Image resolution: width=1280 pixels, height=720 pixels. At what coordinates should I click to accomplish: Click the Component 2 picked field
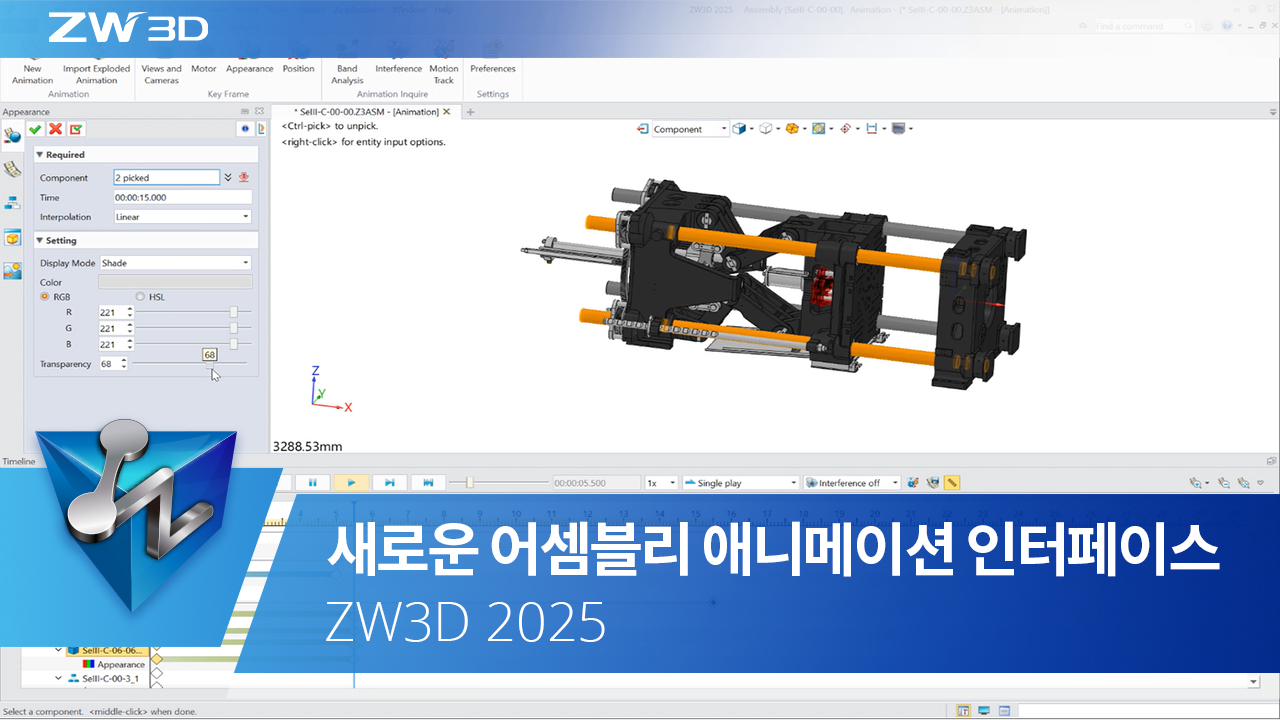point(166,177)
